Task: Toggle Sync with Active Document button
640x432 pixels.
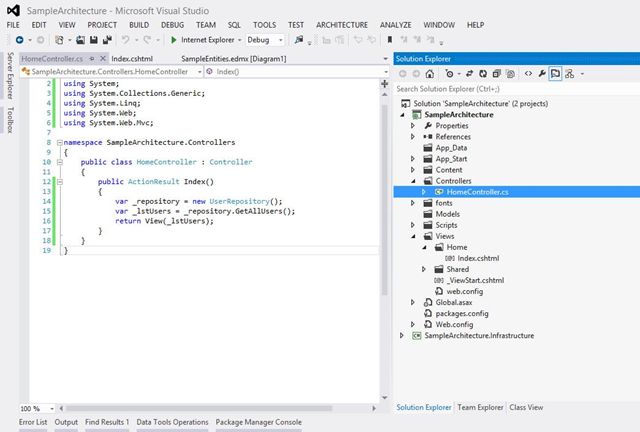Action: coord(468,73)
